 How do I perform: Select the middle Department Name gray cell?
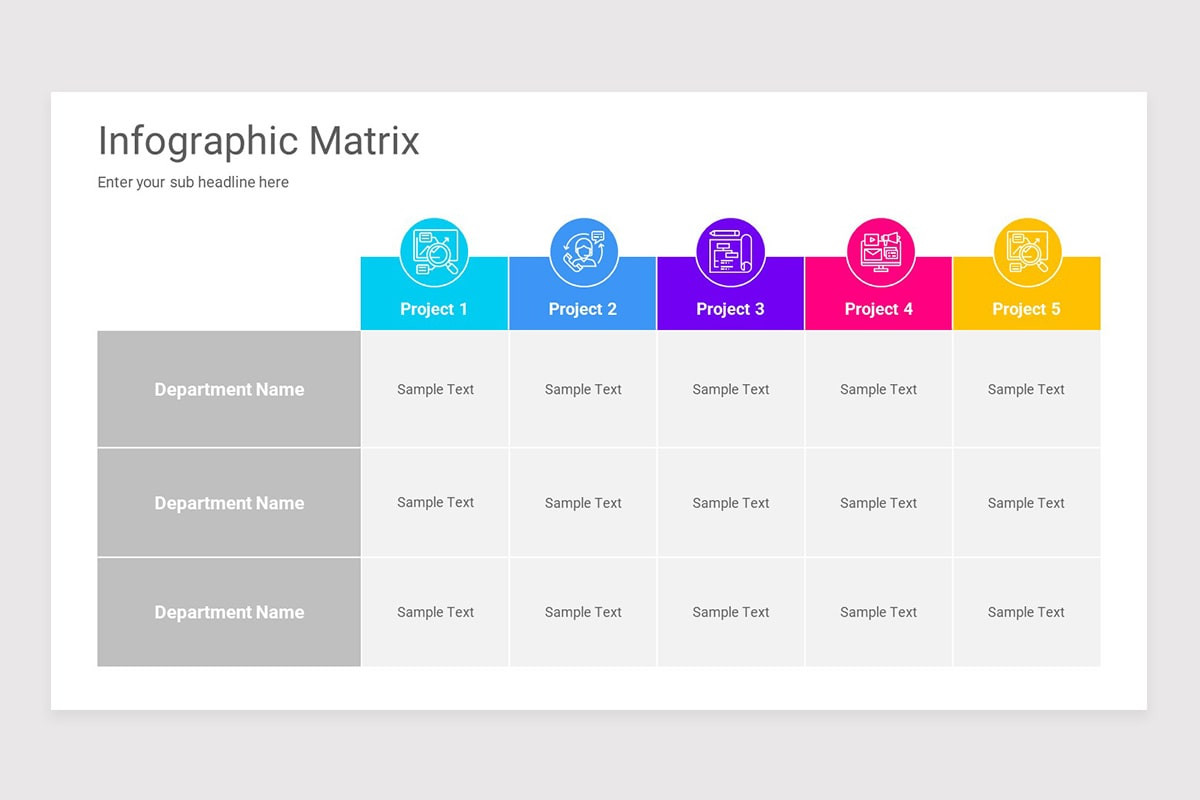point(228,502)
